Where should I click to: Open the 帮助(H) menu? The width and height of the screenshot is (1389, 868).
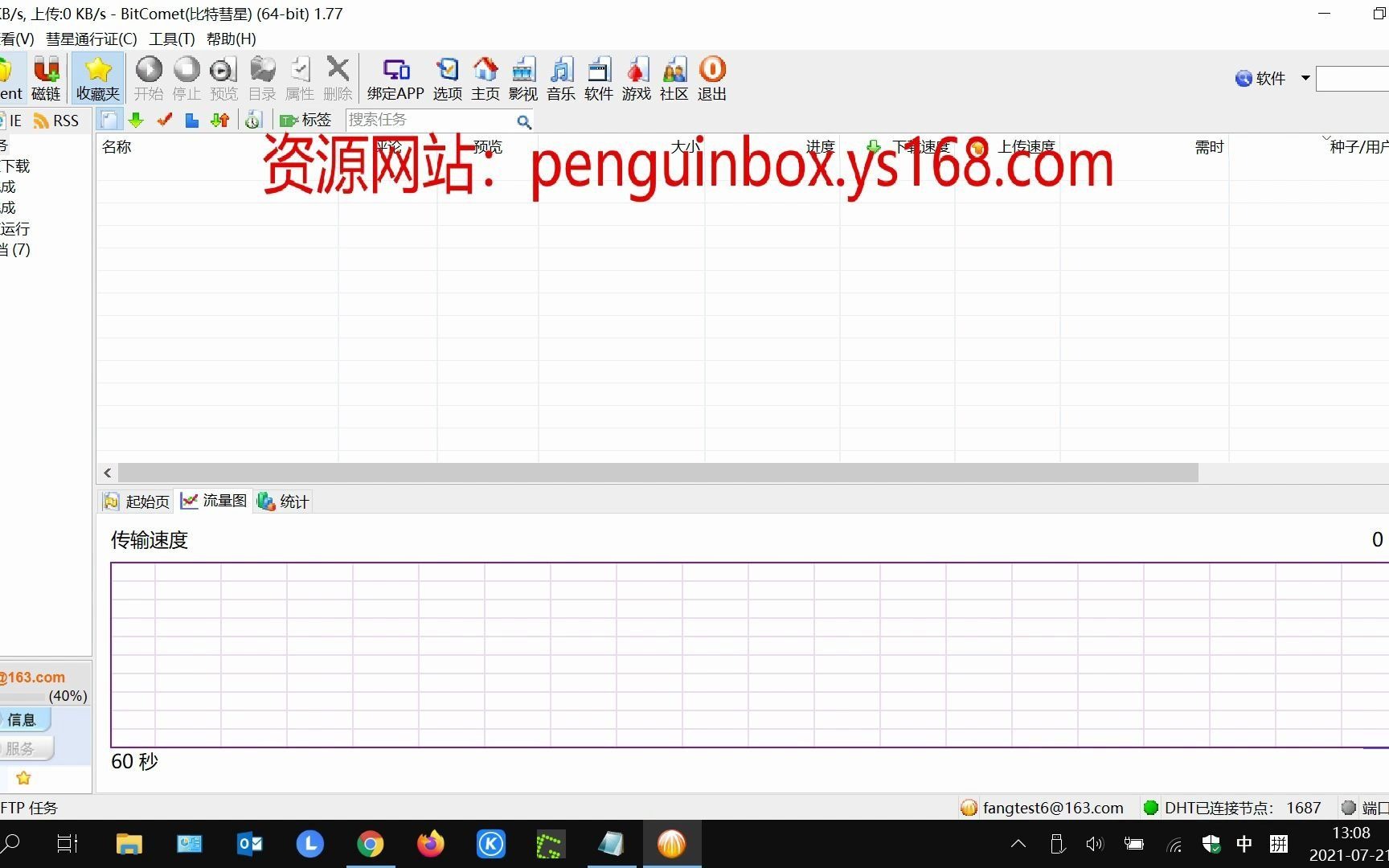[231, 39]
